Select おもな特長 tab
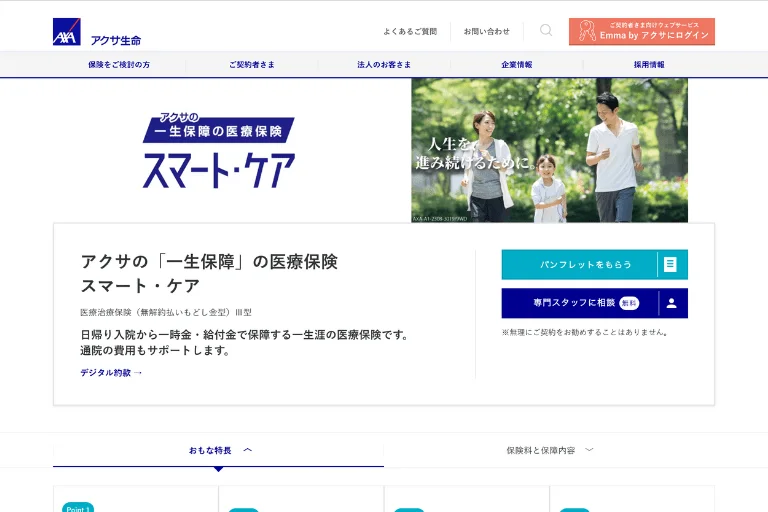The image size is (768, 512). pos(218,450)
